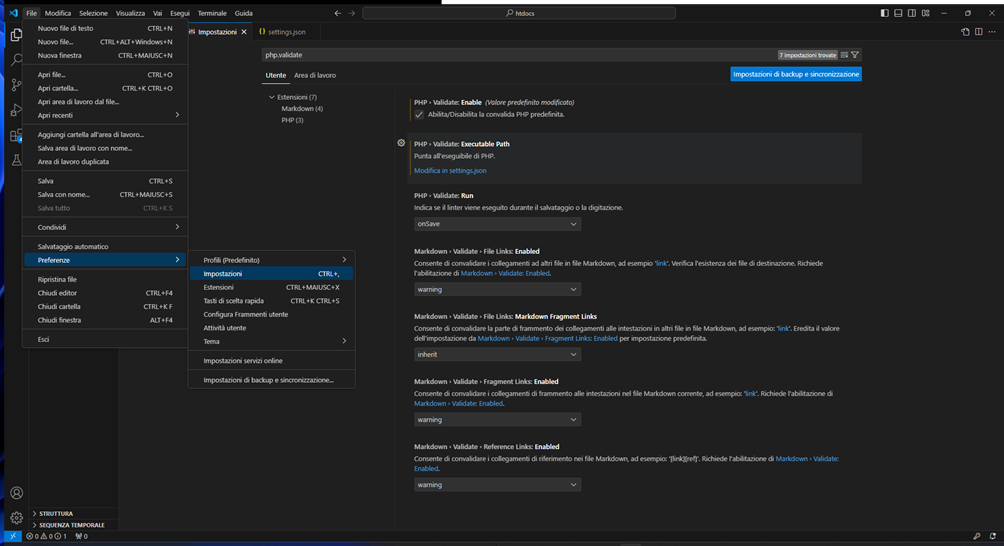Choose Tasti di scelta rapida
Screen dimensions: 1004x546
(271, 301)
